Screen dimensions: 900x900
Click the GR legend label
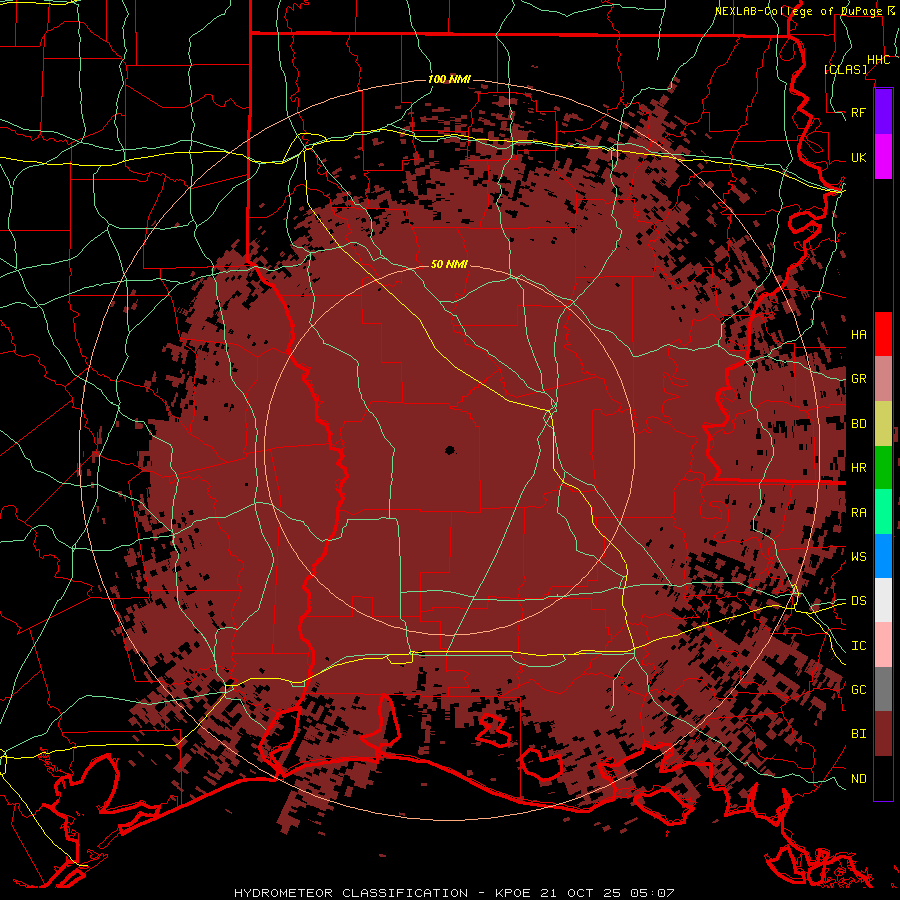[858, 379]
